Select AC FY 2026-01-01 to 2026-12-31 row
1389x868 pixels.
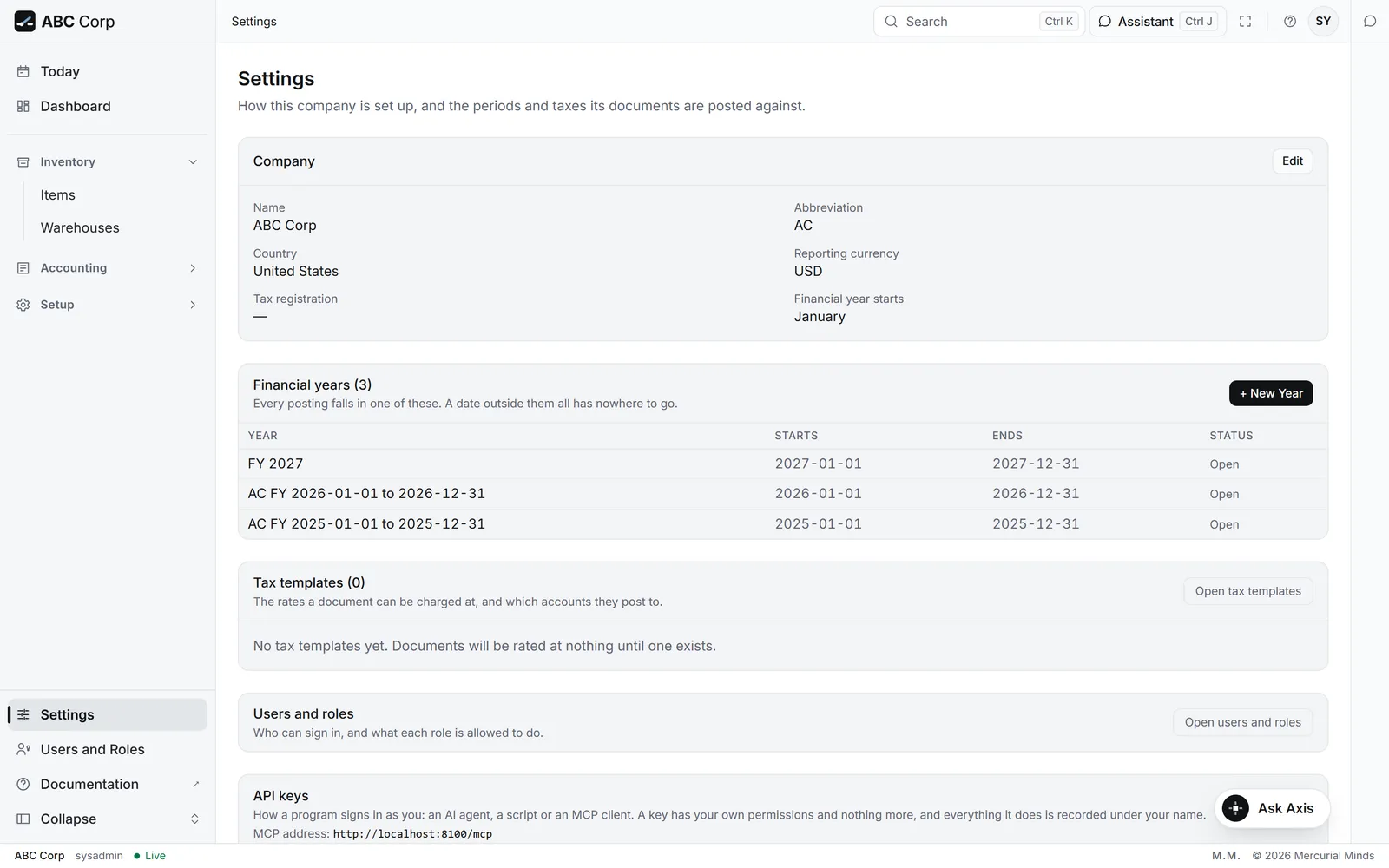783,494
